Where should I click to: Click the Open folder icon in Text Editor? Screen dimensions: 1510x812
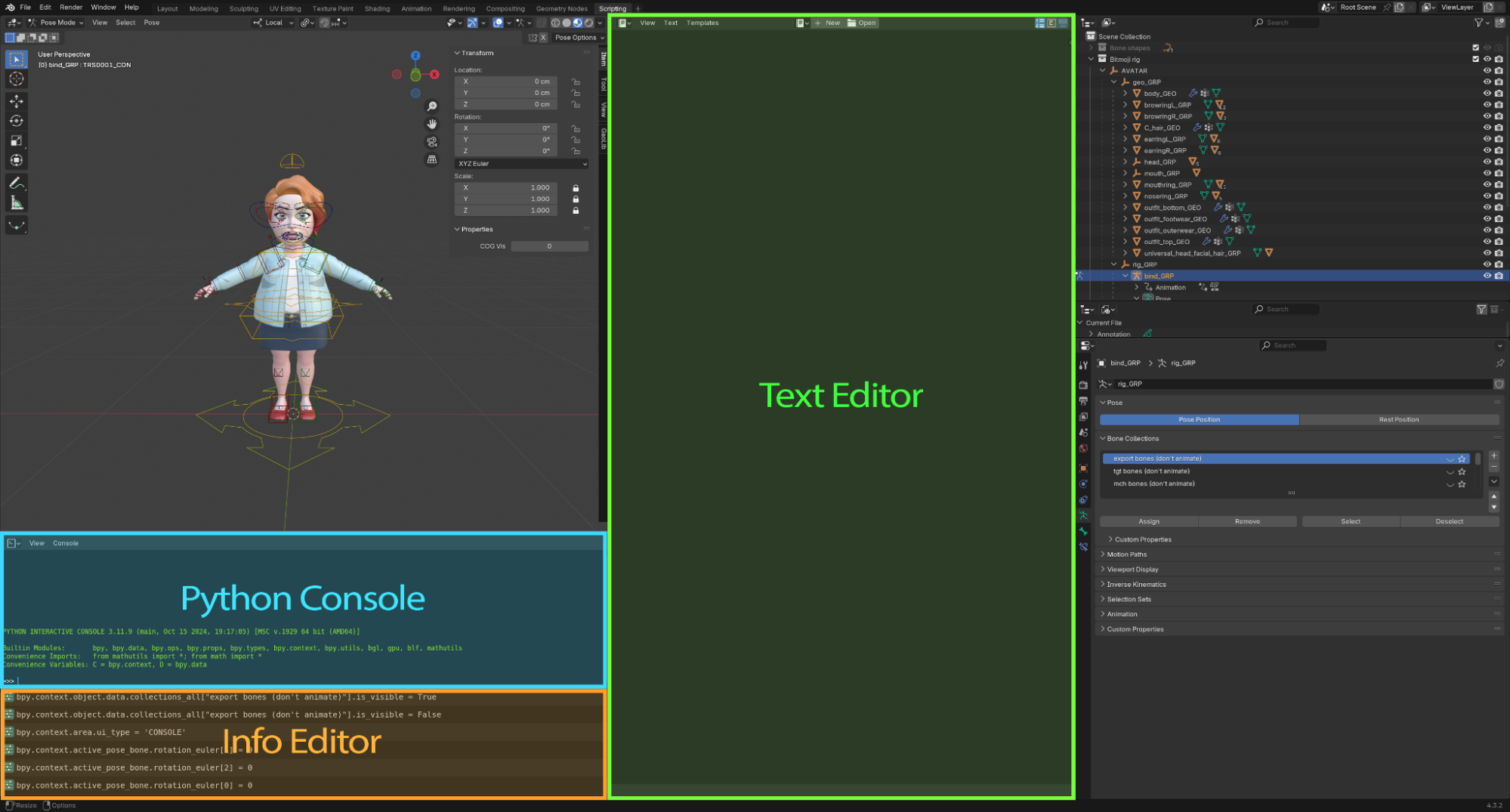(x=851, y=23)
